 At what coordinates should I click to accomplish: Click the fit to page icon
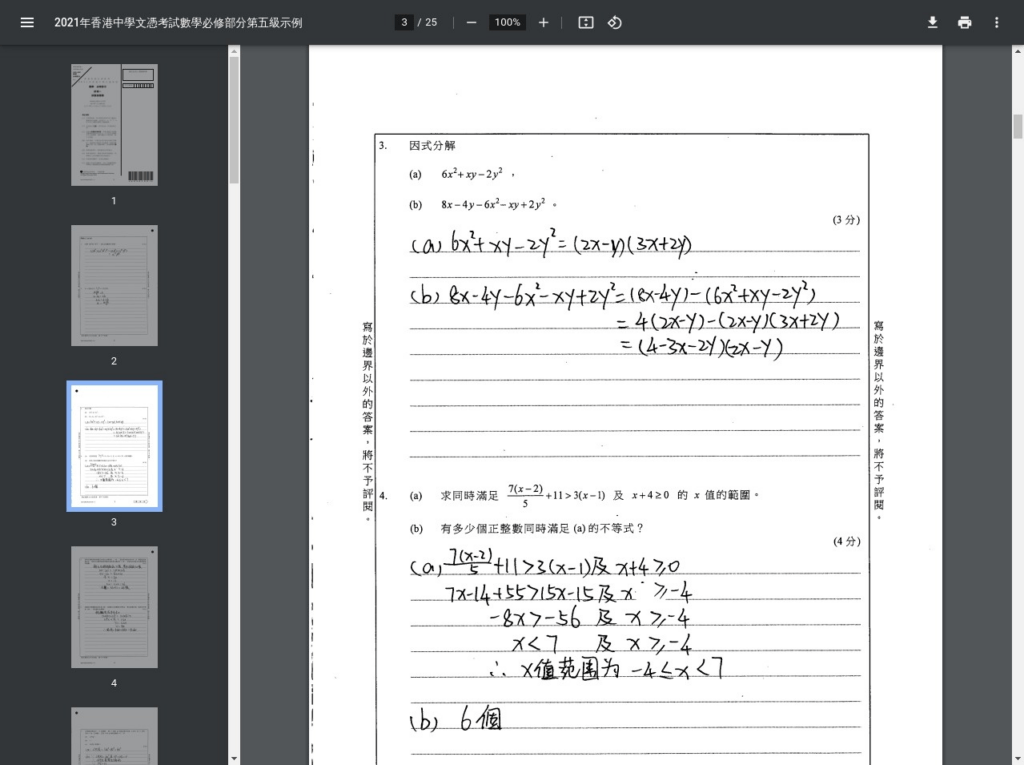point(586,23)
